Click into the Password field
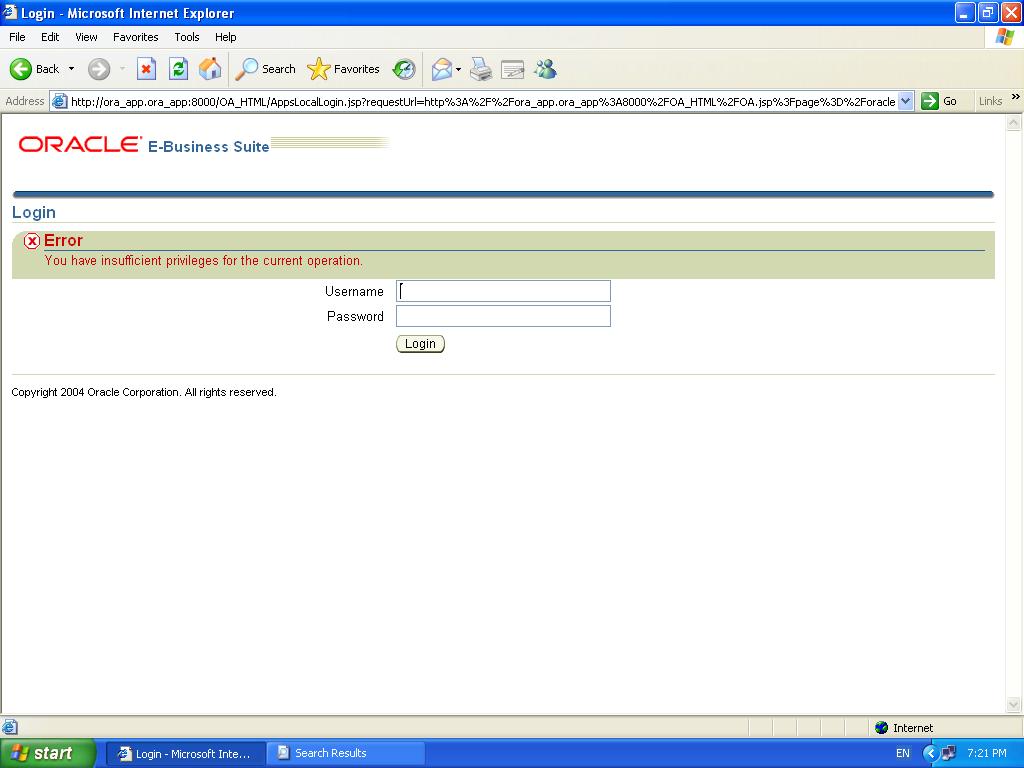The width and height of the screenshot is (1024, 768). click(503, 316)
